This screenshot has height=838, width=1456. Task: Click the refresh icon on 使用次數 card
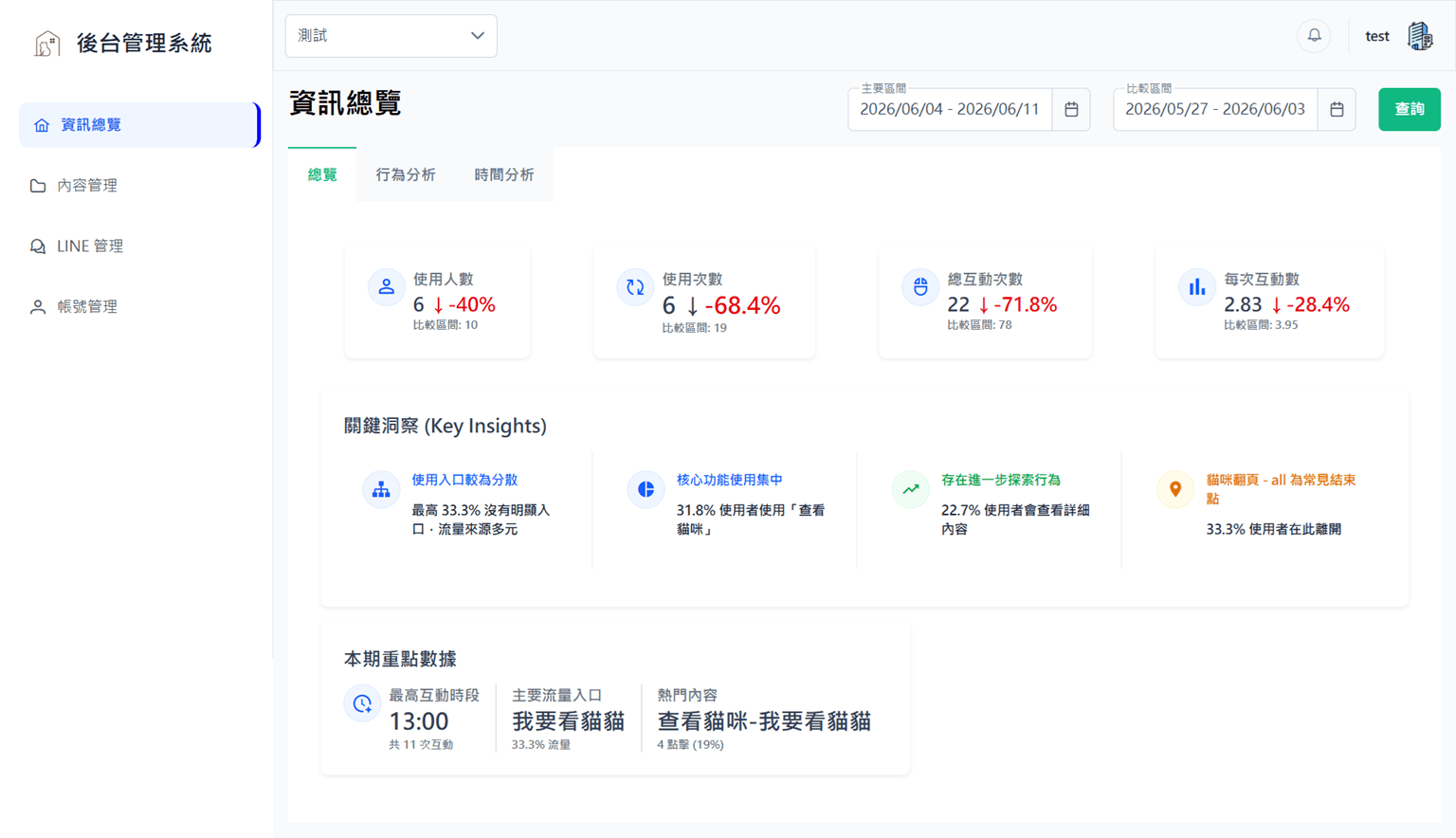635,286
